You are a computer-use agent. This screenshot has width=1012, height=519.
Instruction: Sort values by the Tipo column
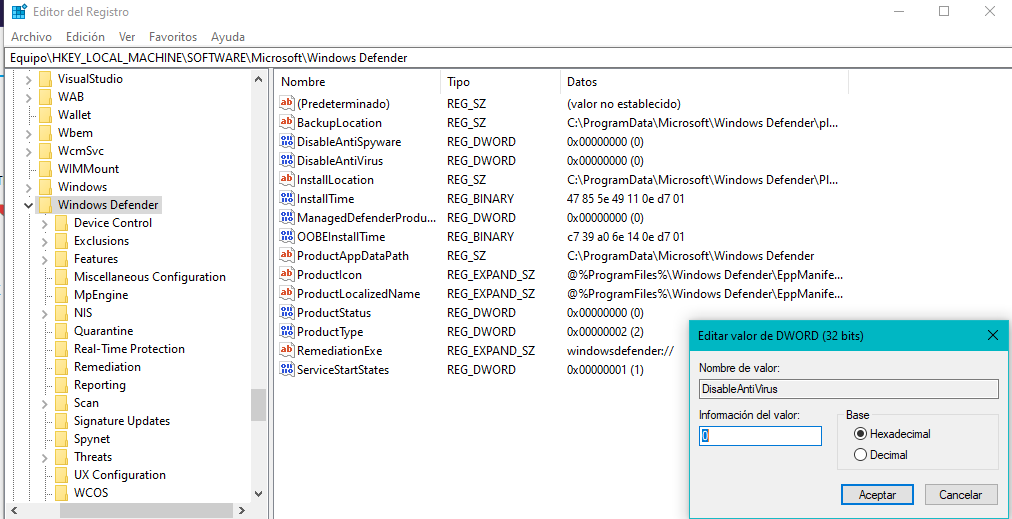(500, 82)
